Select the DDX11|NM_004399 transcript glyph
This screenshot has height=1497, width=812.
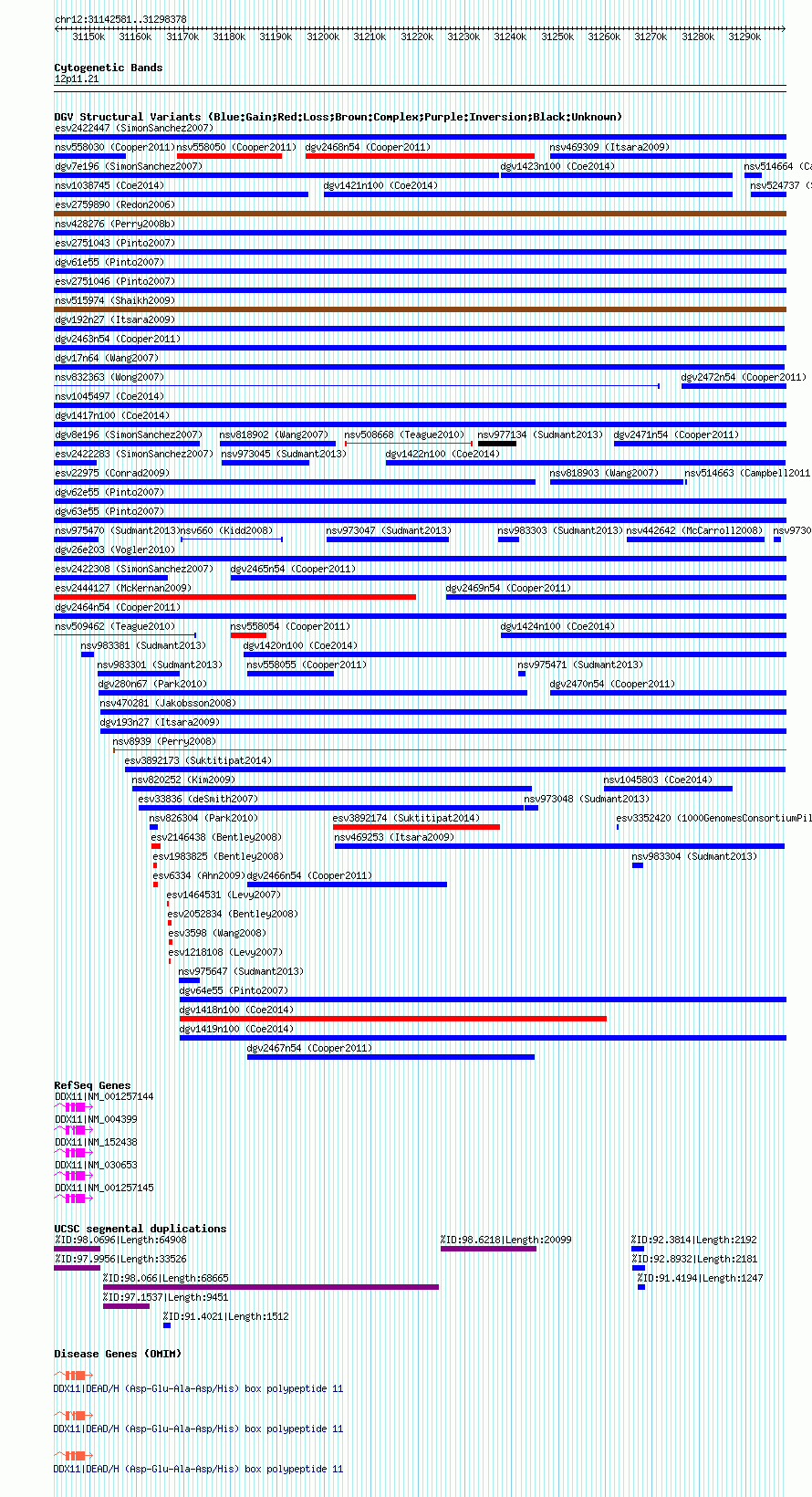tap(74, 1130)
